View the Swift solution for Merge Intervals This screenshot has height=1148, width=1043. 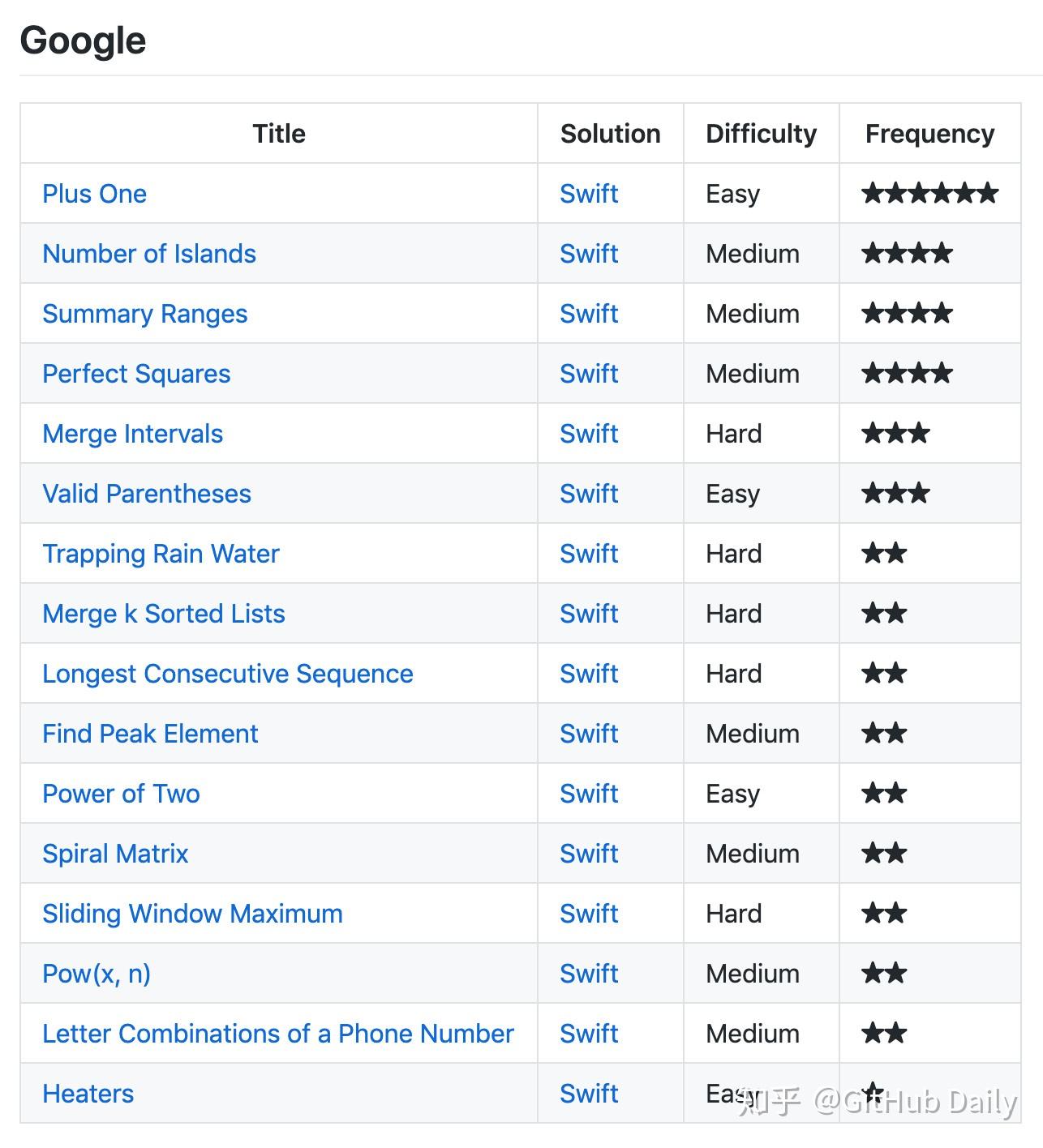click(x=589, y=434)
